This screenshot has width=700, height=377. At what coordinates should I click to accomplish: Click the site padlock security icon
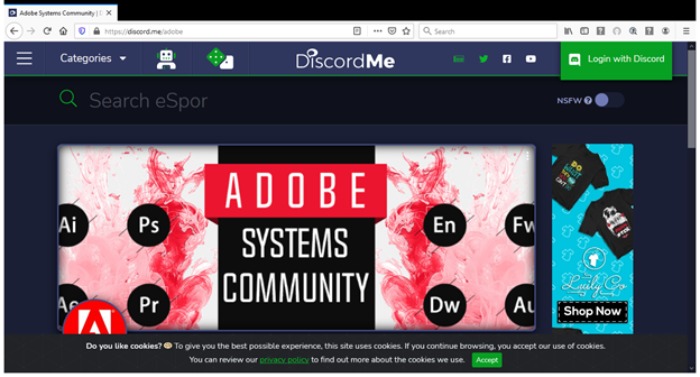pyautogui.click(x=96, y=31)
